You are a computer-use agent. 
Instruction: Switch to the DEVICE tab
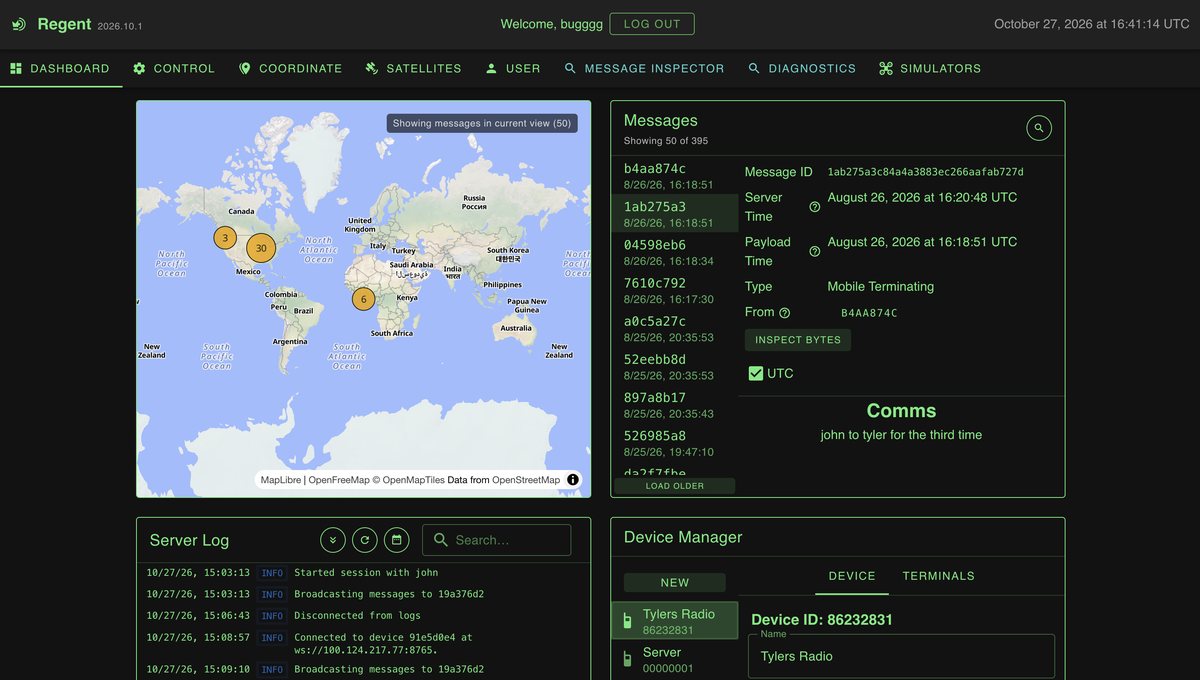[x=852, y=576]
